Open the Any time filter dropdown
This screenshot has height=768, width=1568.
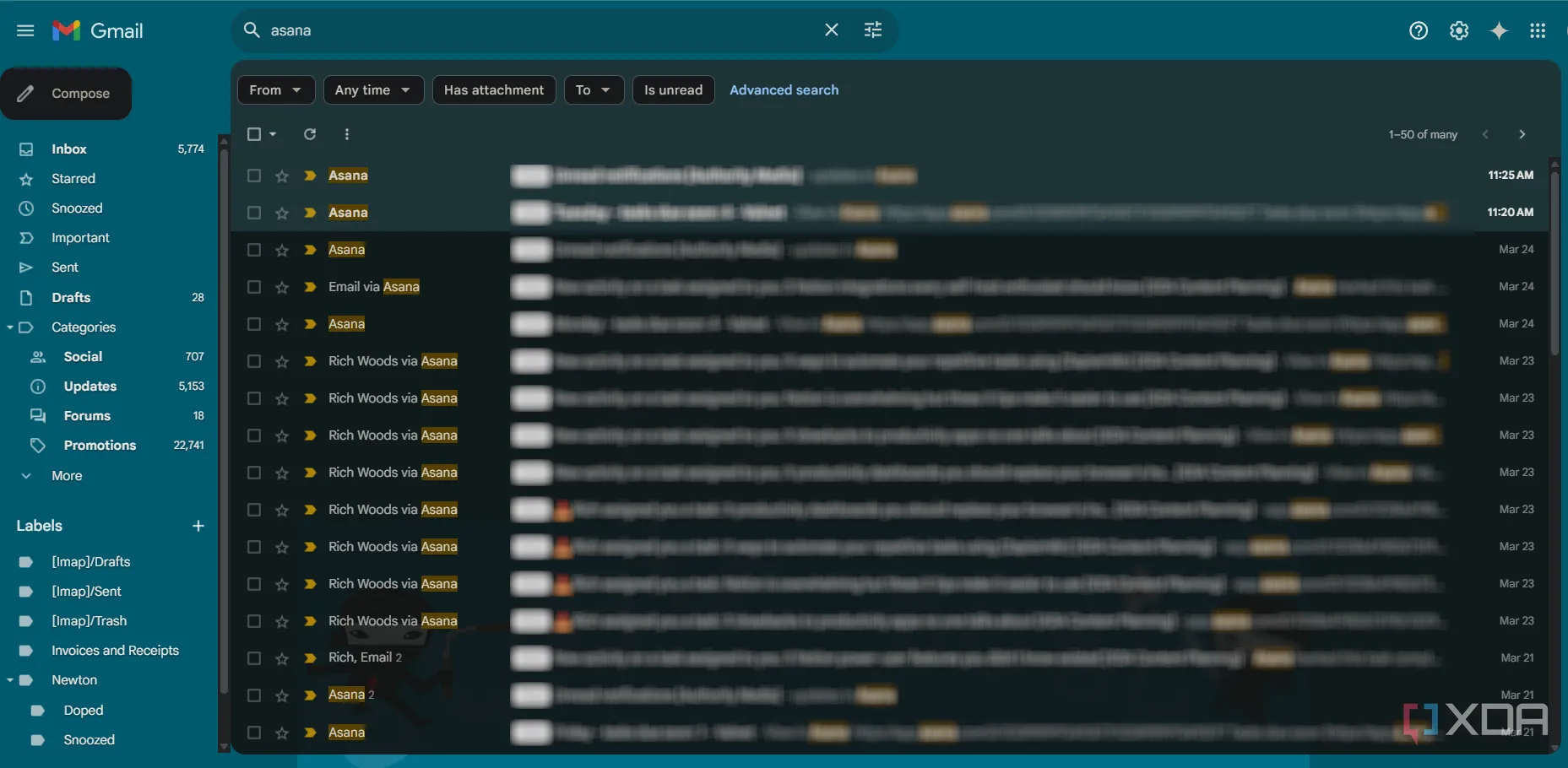point(373,89)
